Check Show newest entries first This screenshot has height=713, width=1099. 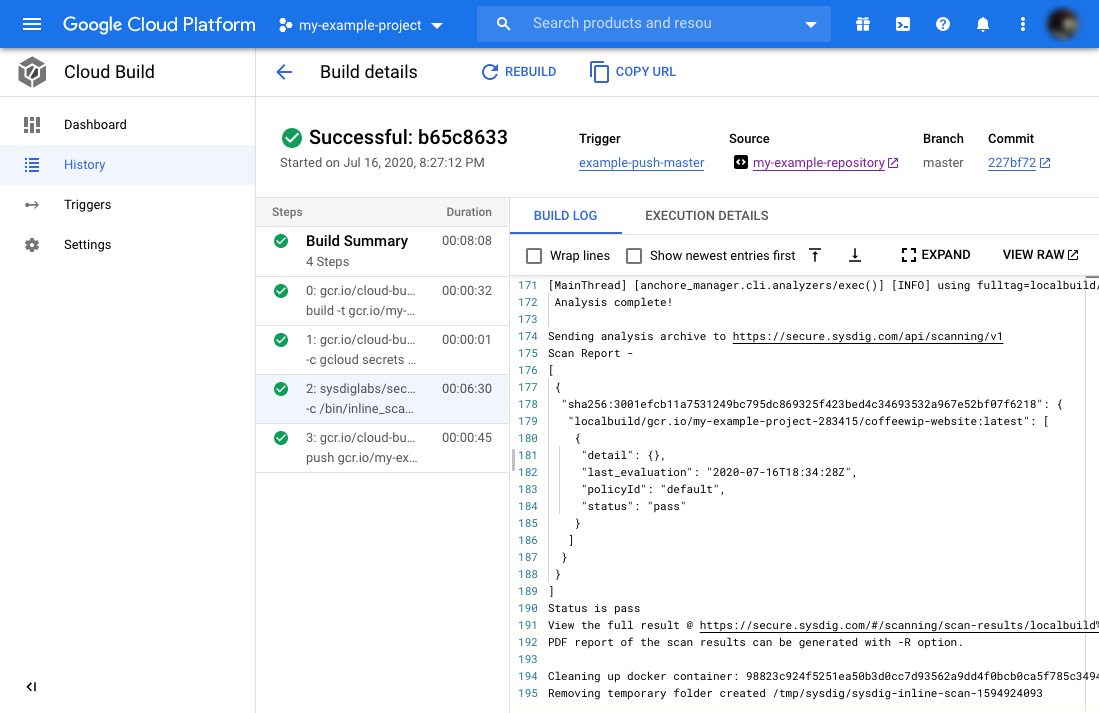(x=634, y=256)
